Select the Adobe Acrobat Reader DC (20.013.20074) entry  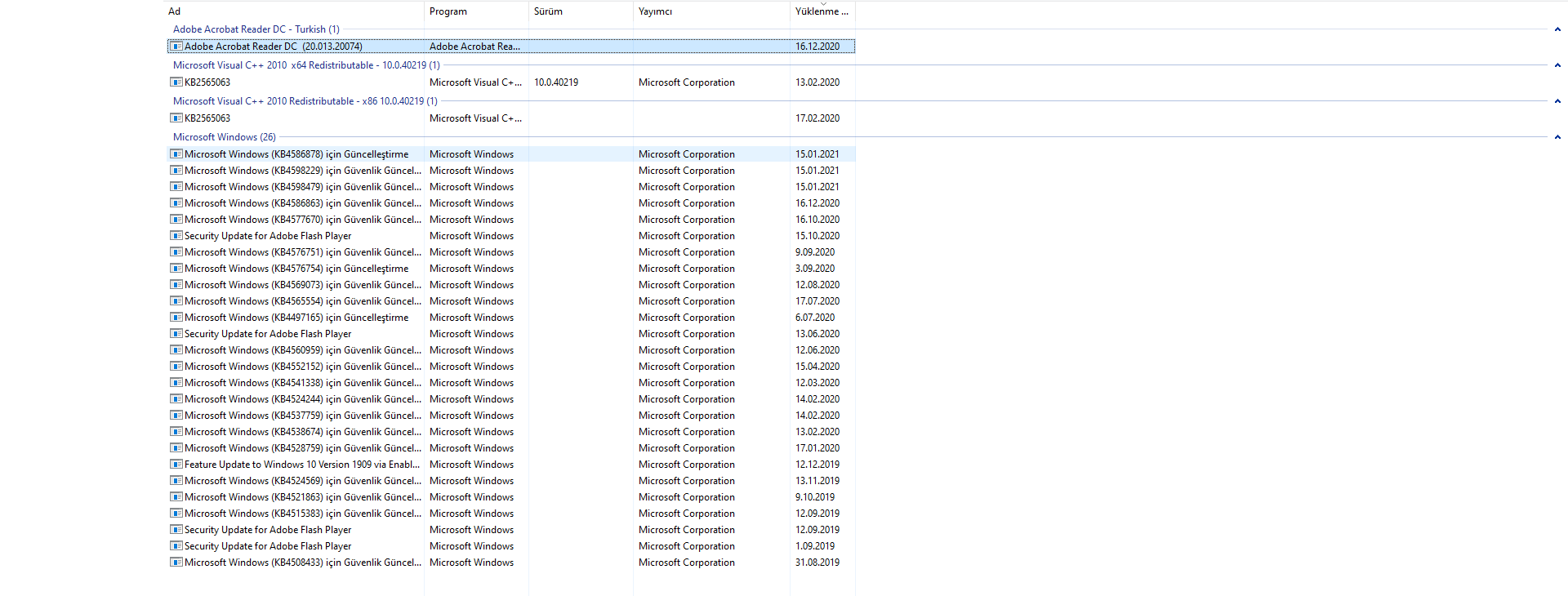point(511,47)
